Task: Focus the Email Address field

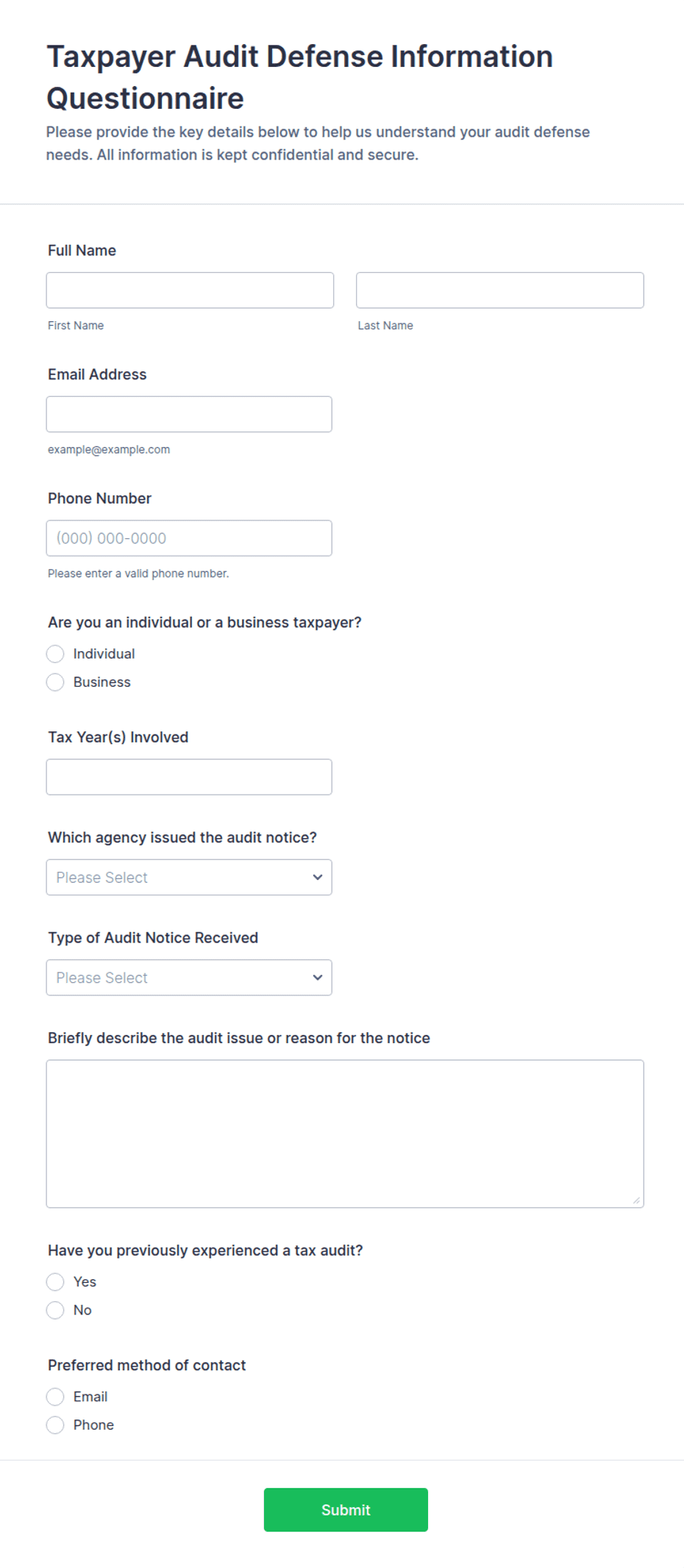Action: click(x=189, y=415)
